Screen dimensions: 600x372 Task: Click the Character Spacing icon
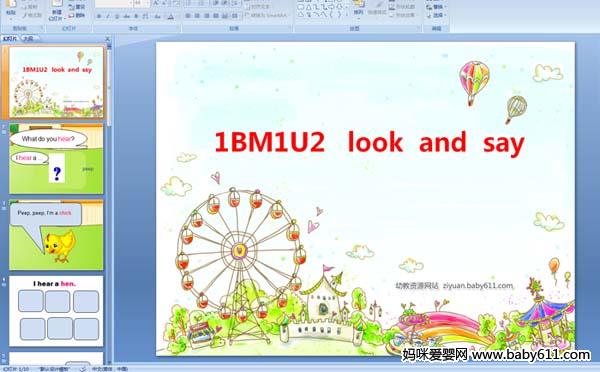[x=145, y=16]
